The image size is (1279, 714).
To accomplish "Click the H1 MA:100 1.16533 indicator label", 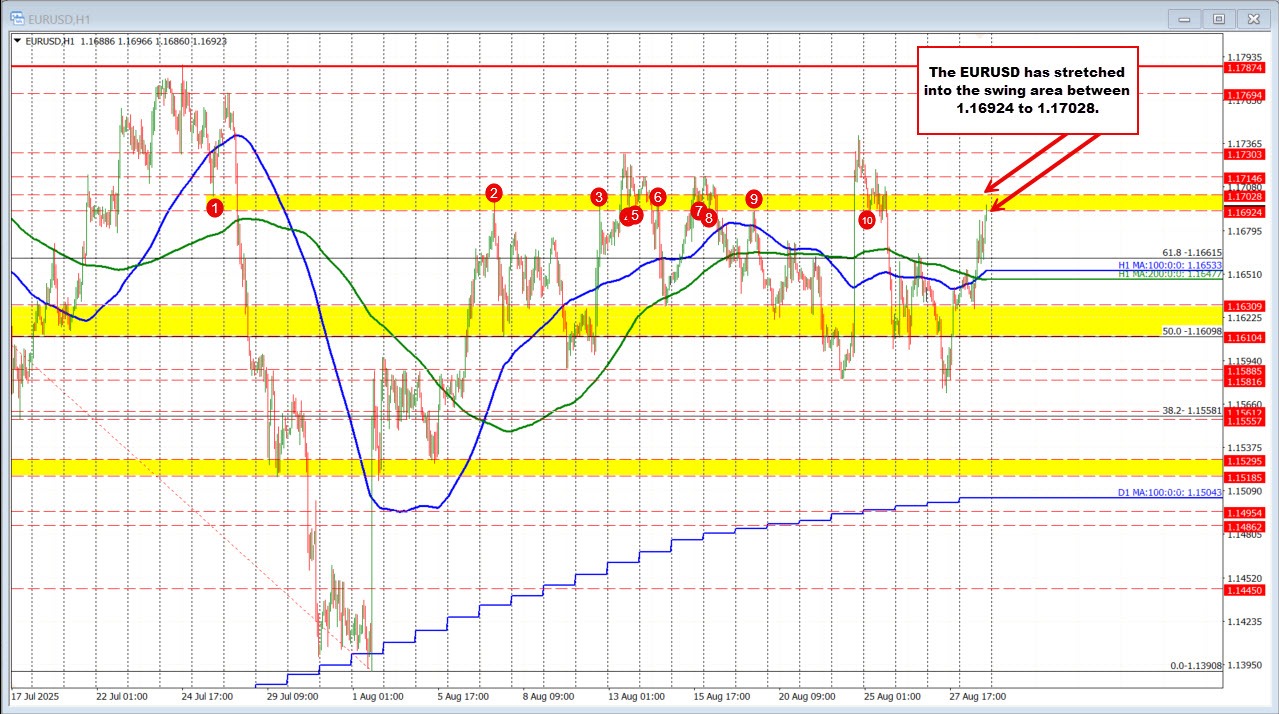I will 1171,265.
